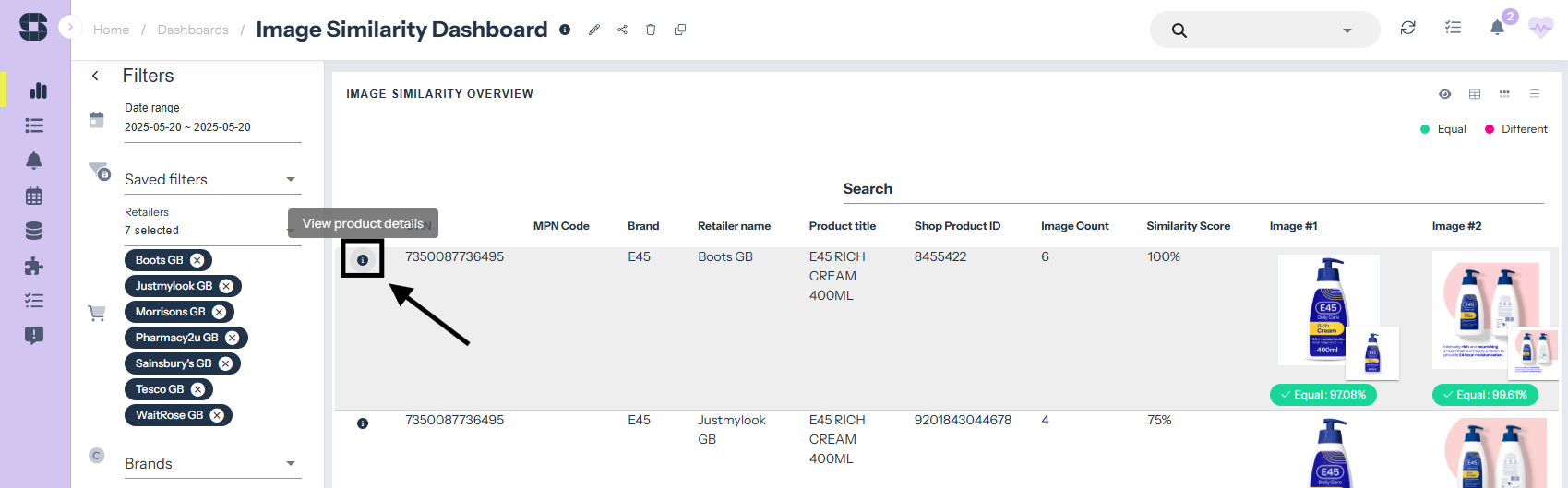Sort table by Similarity Score column
This screenshot has height=488, width=1568.
(x=1188, y=226)
